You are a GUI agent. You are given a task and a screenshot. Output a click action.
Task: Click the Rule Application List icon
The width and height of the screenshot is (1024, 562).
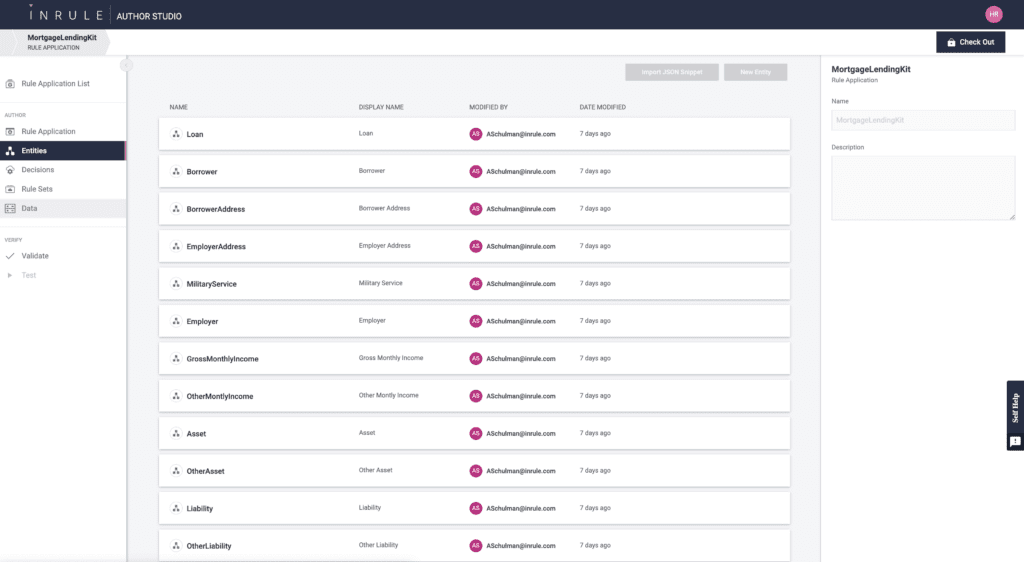pyautogui.click(x=10, y=84)
